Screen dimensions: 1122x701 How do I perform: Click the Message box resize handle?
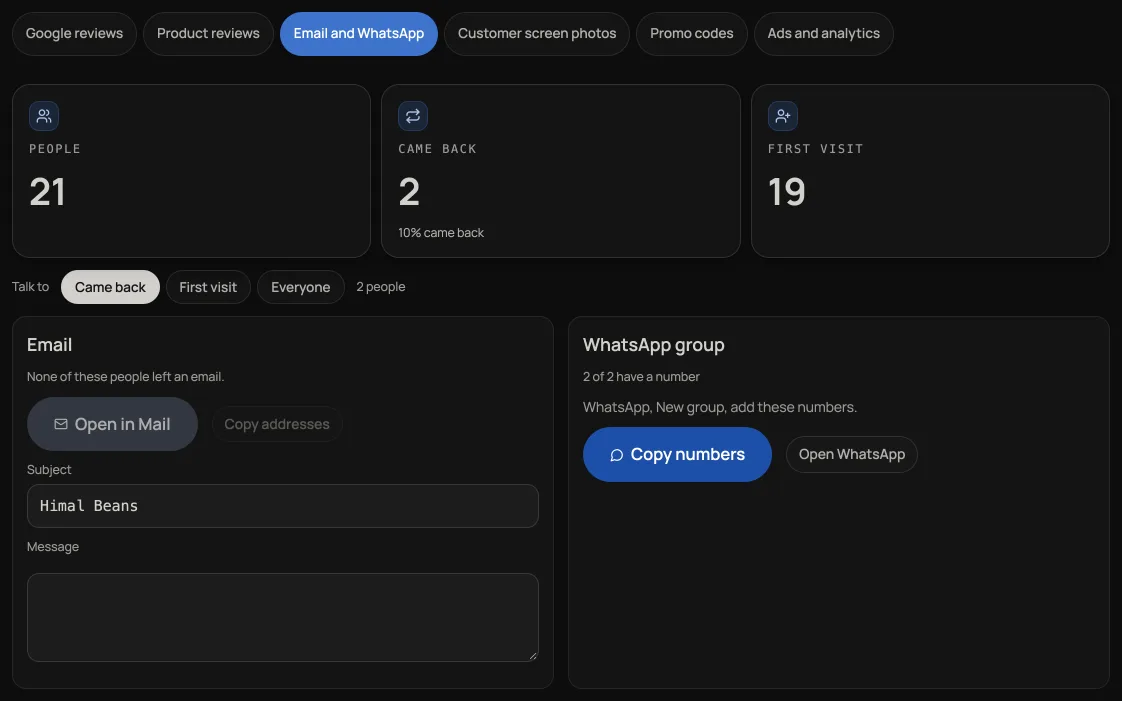533,656
